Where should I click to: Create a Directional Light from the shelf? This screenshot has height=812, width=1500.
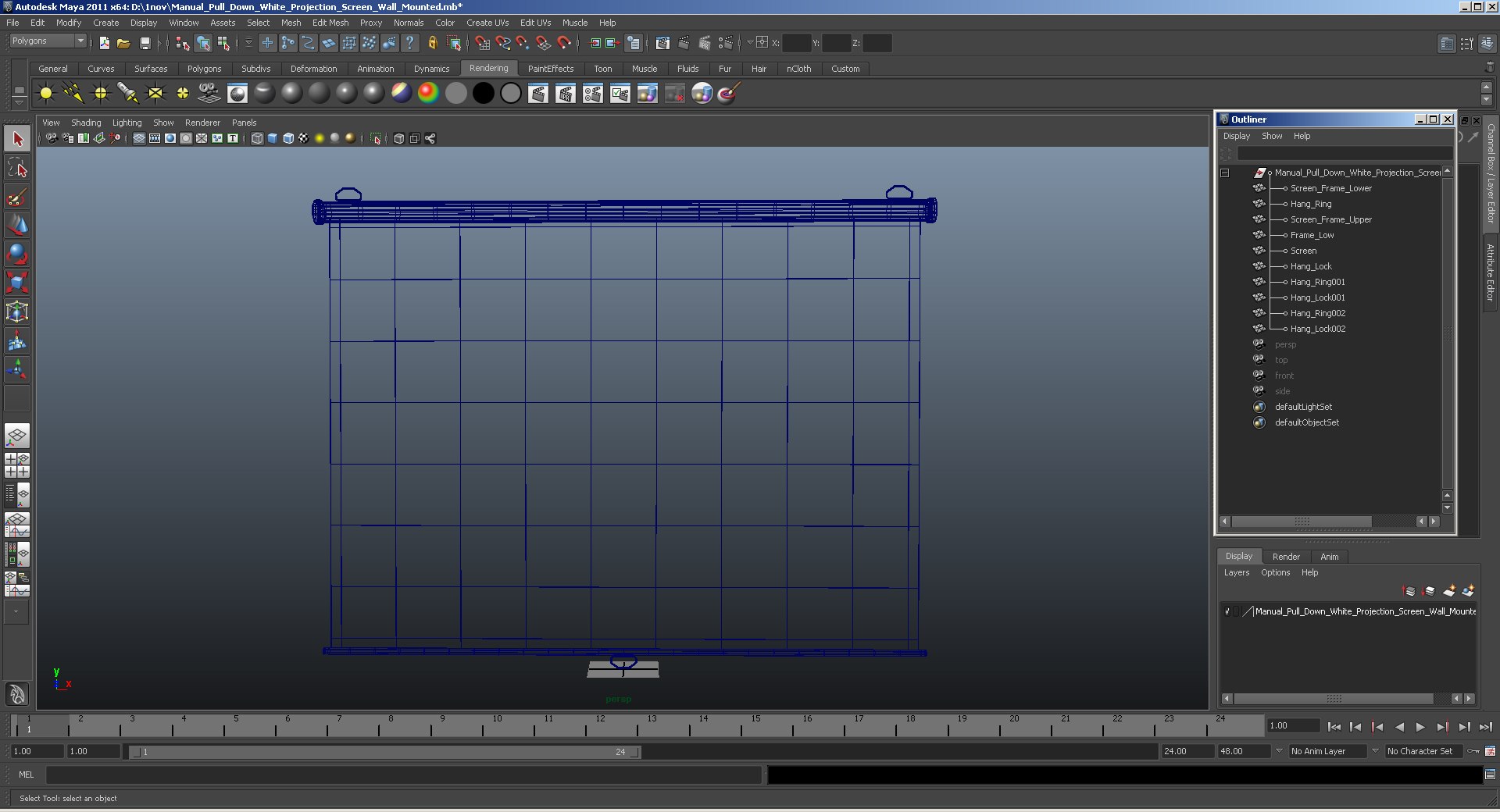pos(73,94)
